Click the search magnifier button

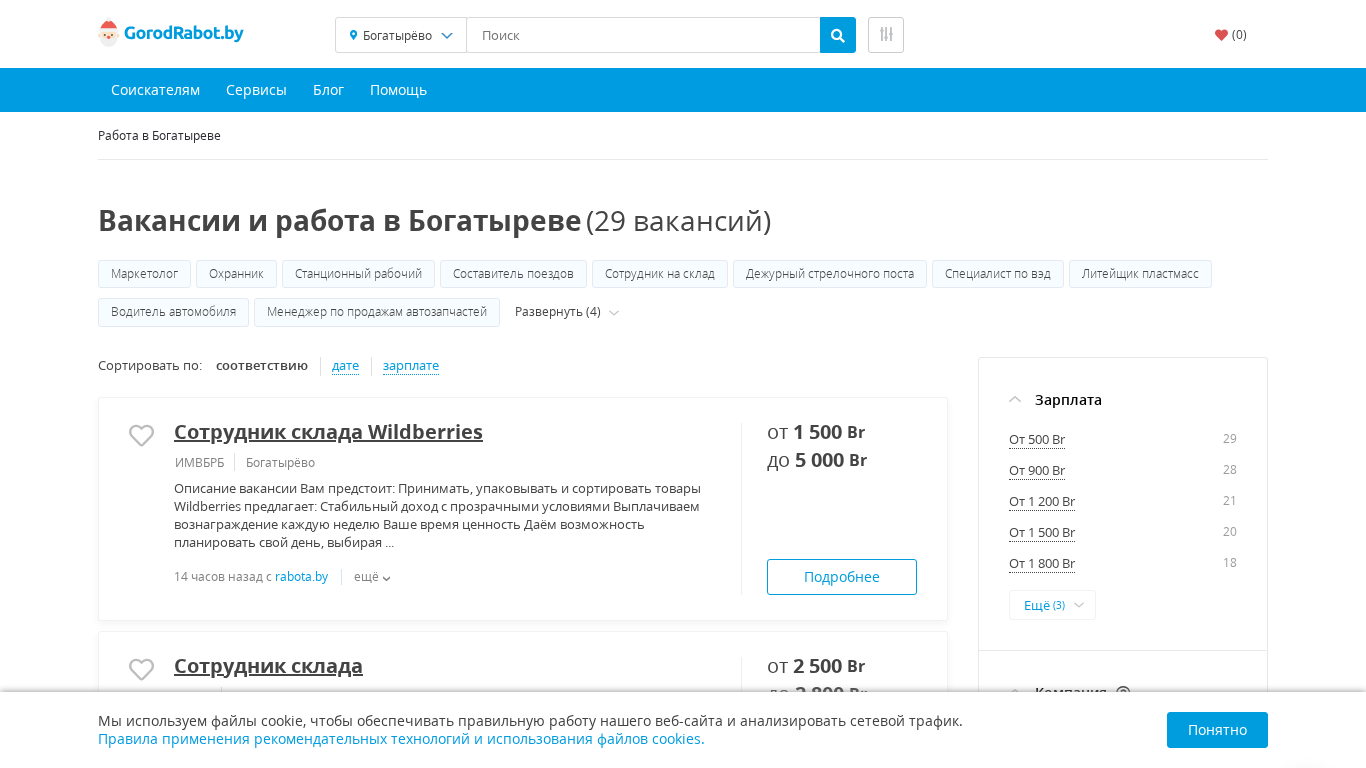coord(838,35)
